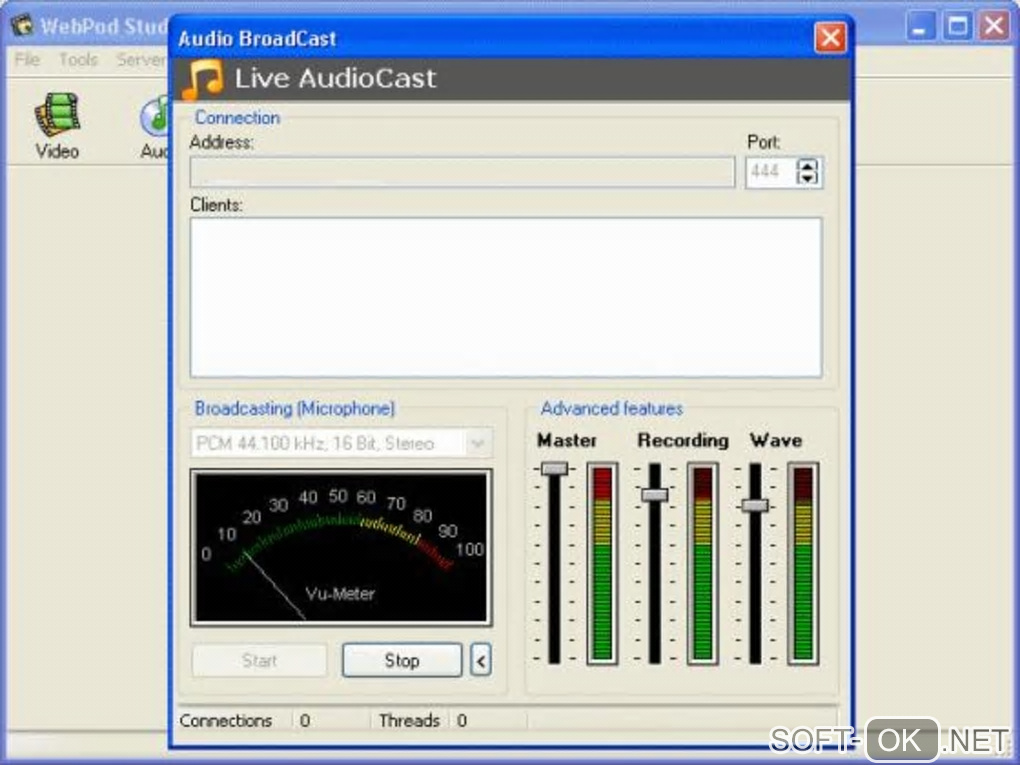Click the 'Clients:' label
The image size is (1020, 765).
click(x=217, y=205)
